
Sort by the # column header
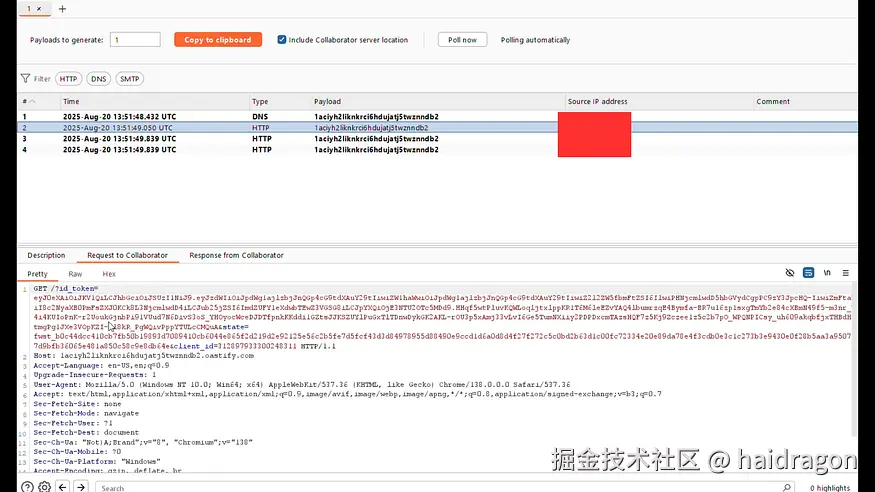click(x=39, y=102)
